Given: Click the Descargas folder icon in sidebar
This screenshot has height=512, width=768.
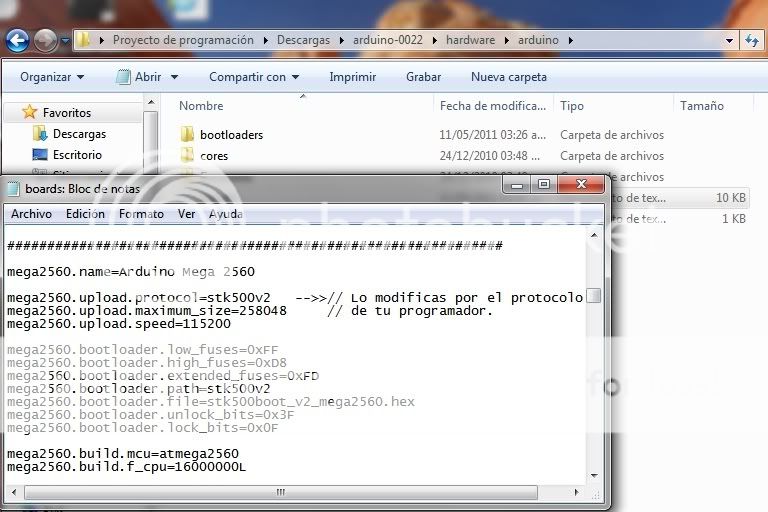Looking at the screenshot, I should click(40, 133).
